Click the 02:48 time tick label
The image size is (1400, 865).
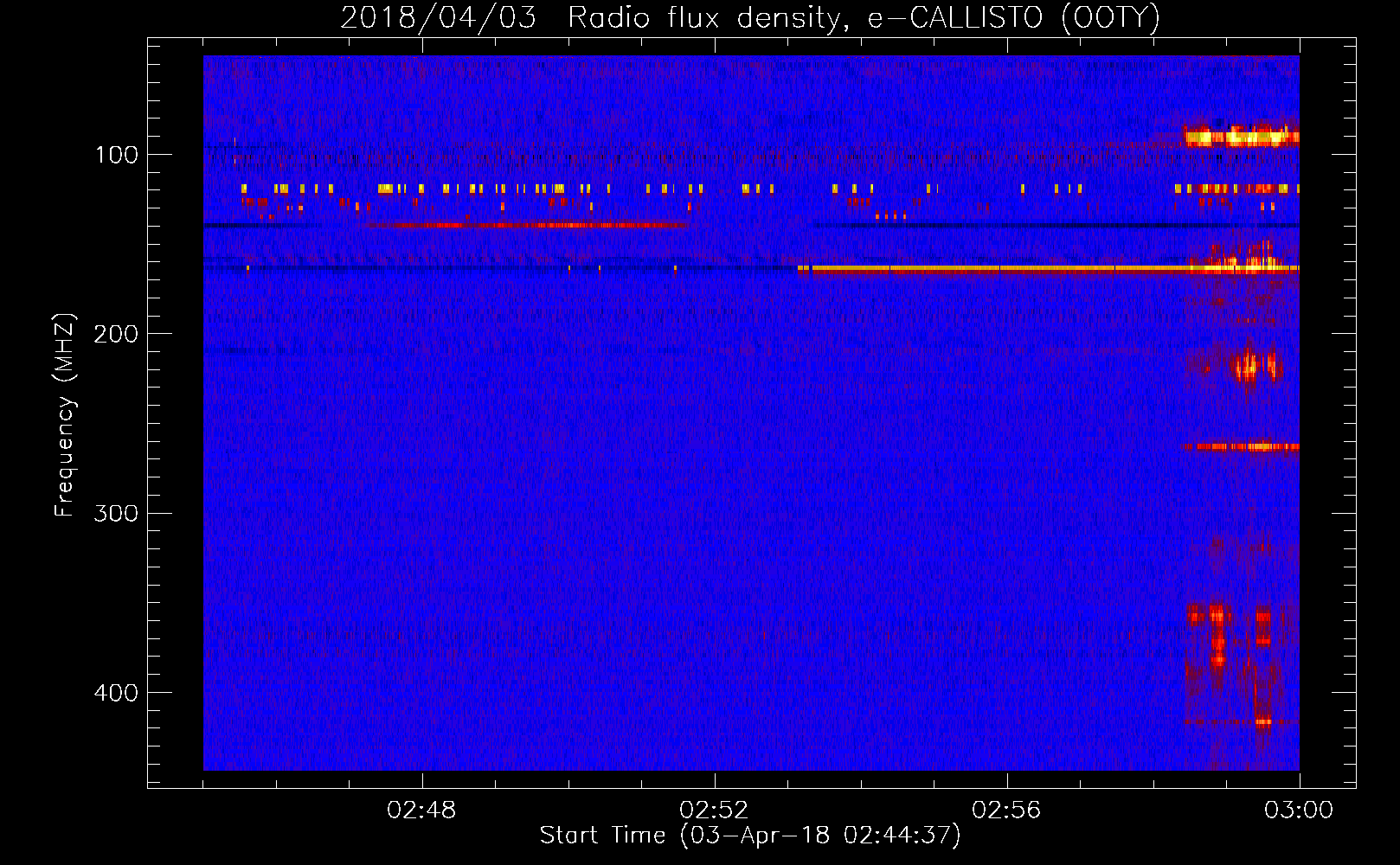422,811
